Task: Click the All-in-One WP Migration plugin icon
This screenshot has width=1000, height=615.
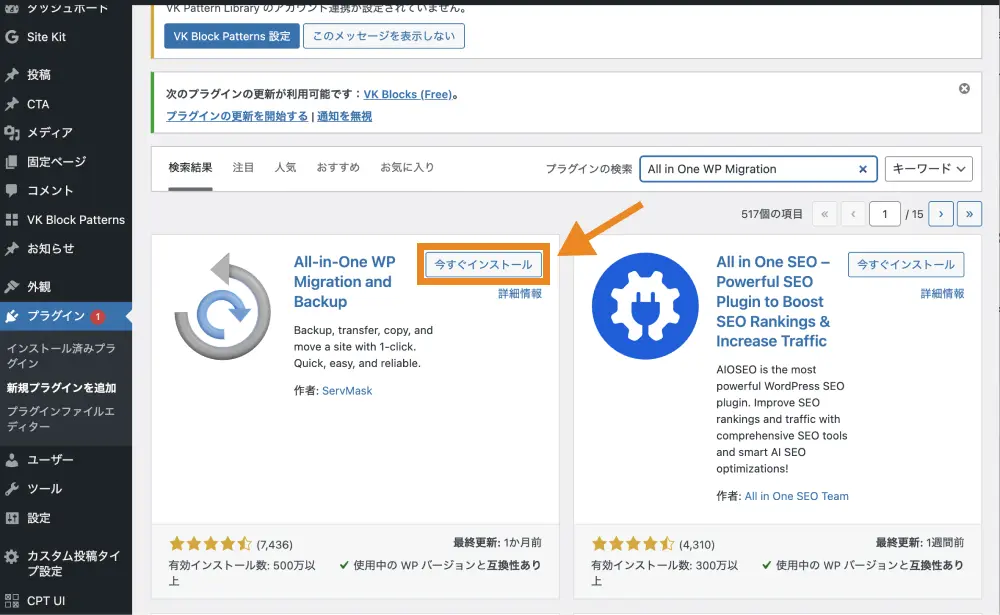Action: [223, 306]
